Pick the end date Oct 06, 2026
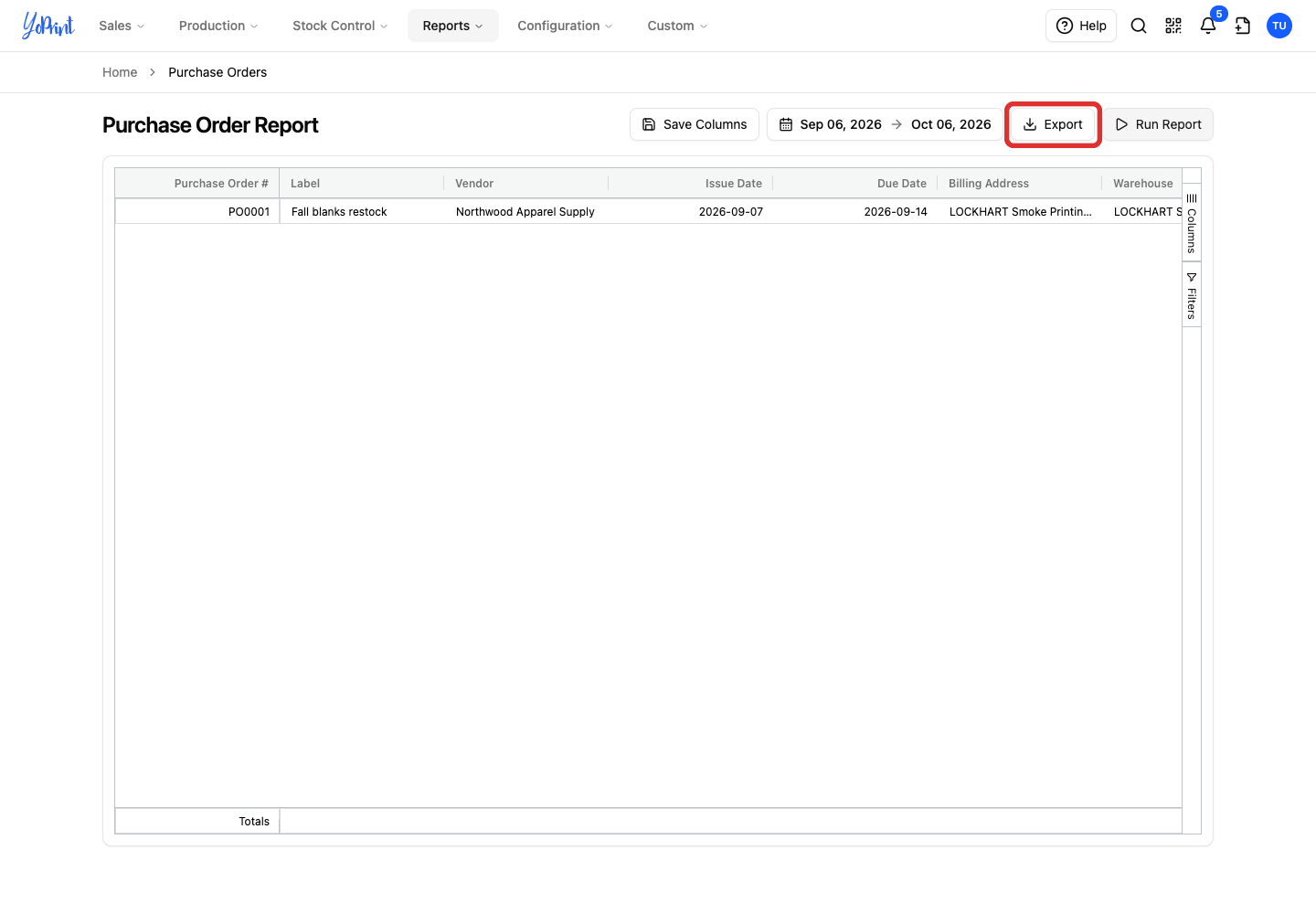The image size is (1316, 914). (951, 124)
